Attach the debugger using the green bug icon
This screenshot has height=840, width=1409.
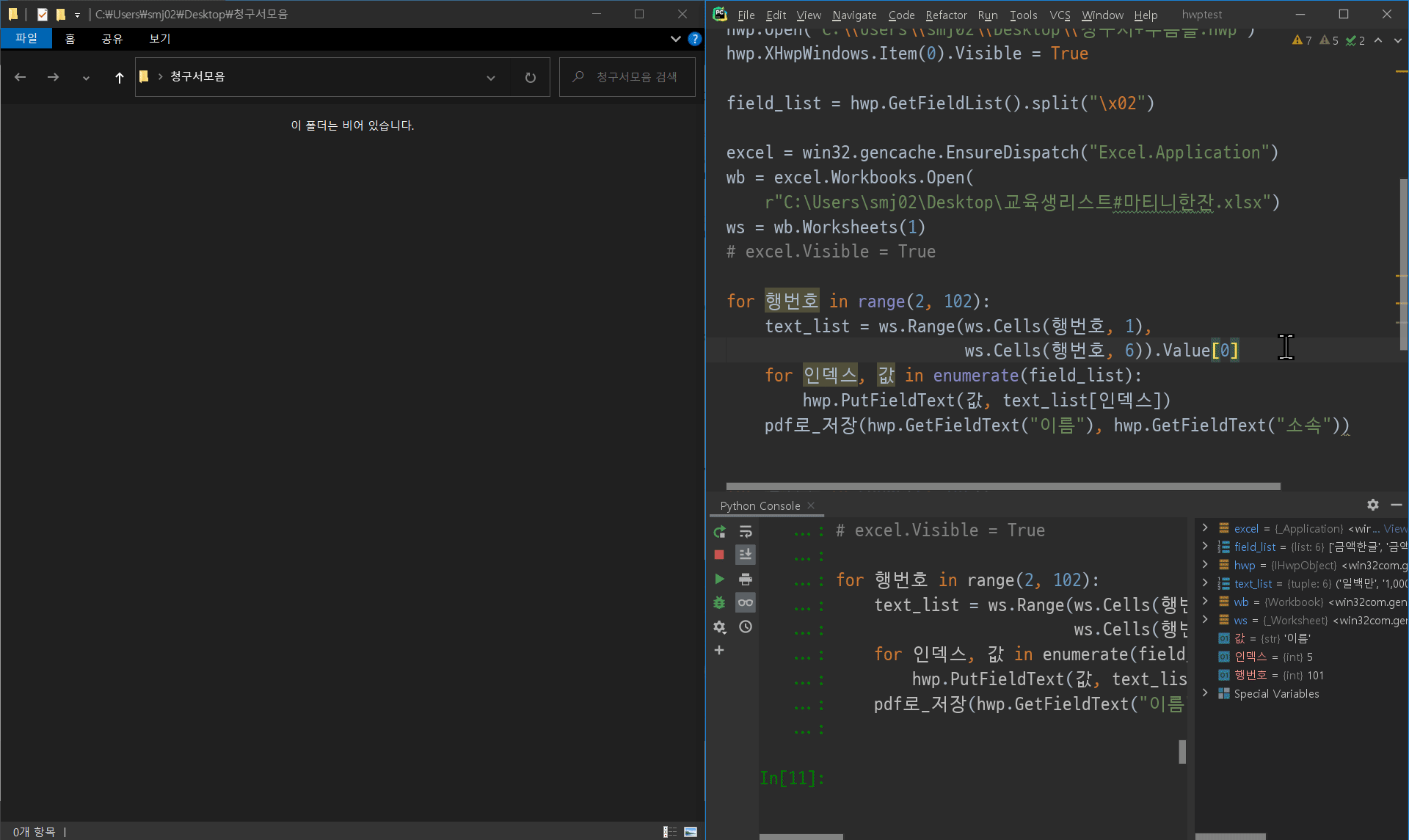point(719,602)
